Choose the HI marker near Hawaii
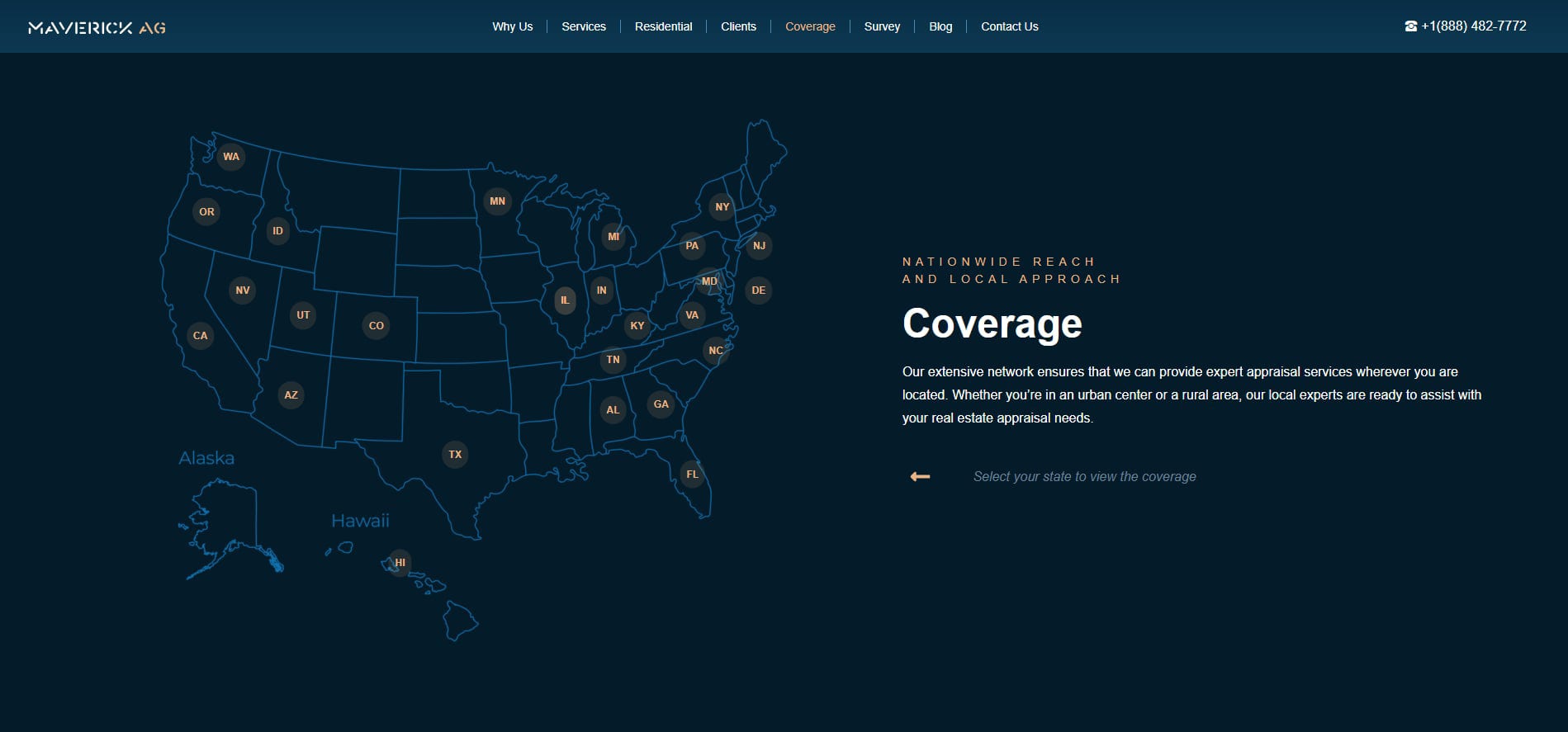Viewport: 1568px width, 732px height. (400, 563)
